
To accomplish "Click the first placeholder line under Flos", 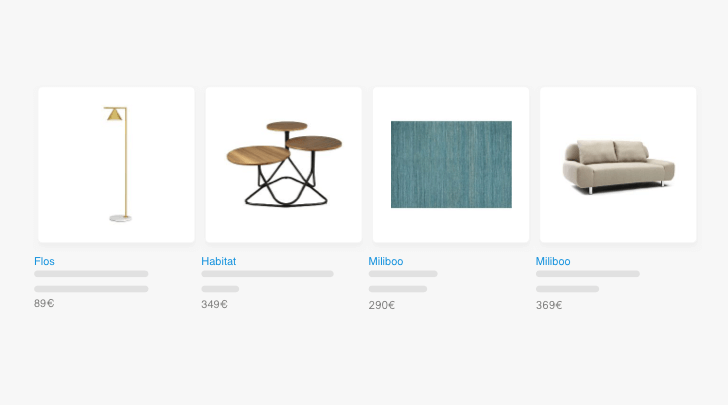I will pos(91,274).
